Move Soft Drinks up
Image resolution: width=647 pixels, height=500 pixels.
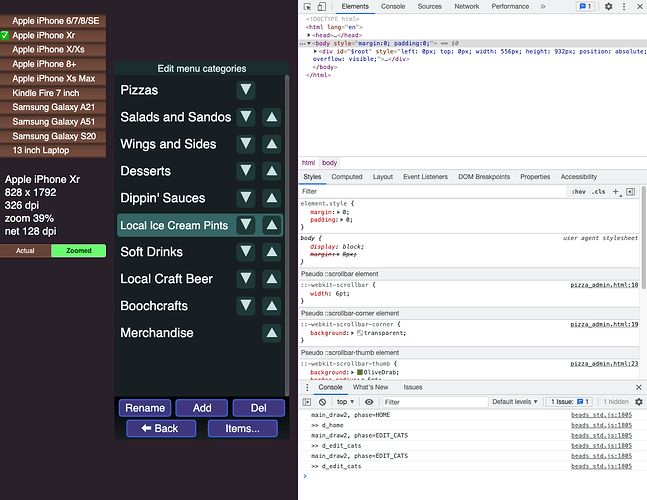pyautogui.click(x=272, y=252)
